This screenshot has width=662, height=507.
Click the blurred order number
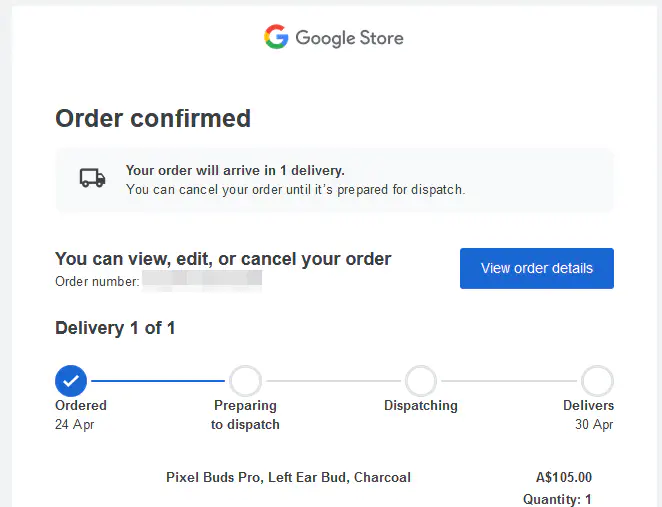(202, 281)
